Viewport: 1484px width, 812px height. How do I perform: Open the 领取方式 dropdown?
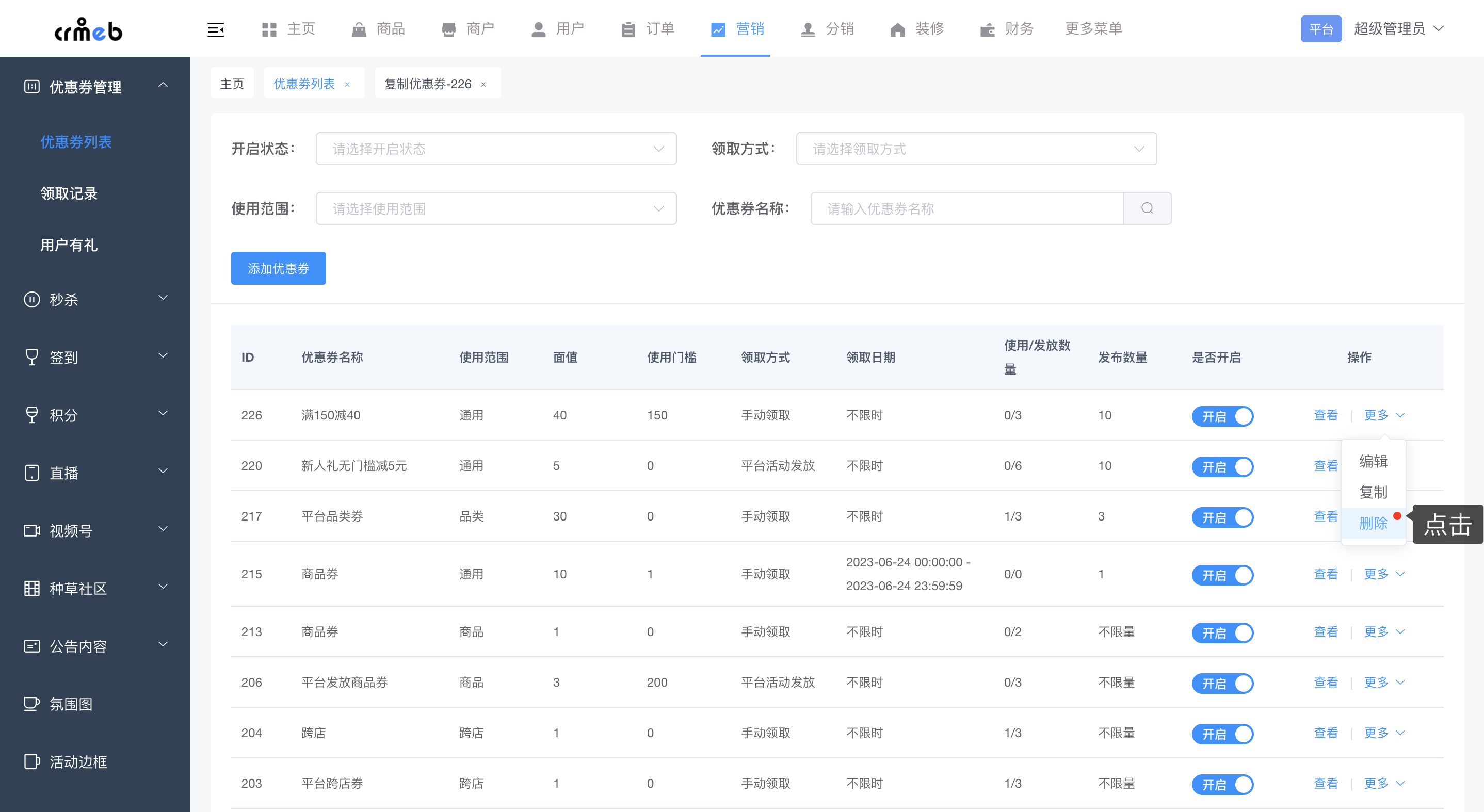[x=976, y=149]
